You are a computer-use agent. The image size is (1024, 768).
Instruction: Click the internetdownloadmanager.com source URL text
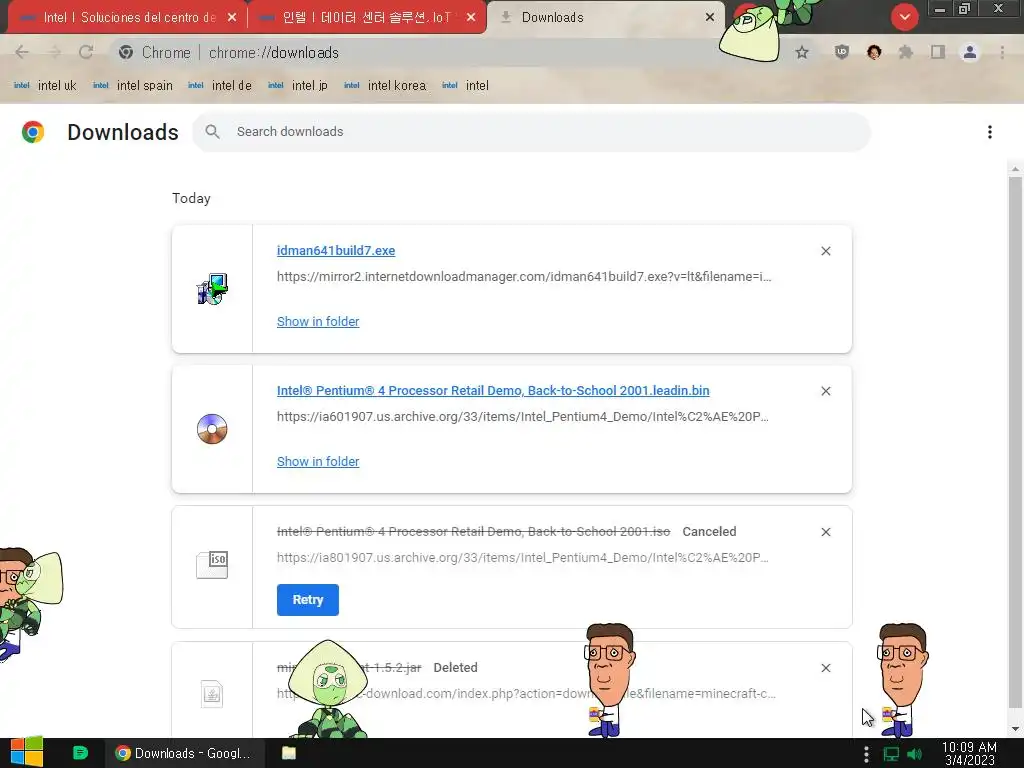[524, 277]
